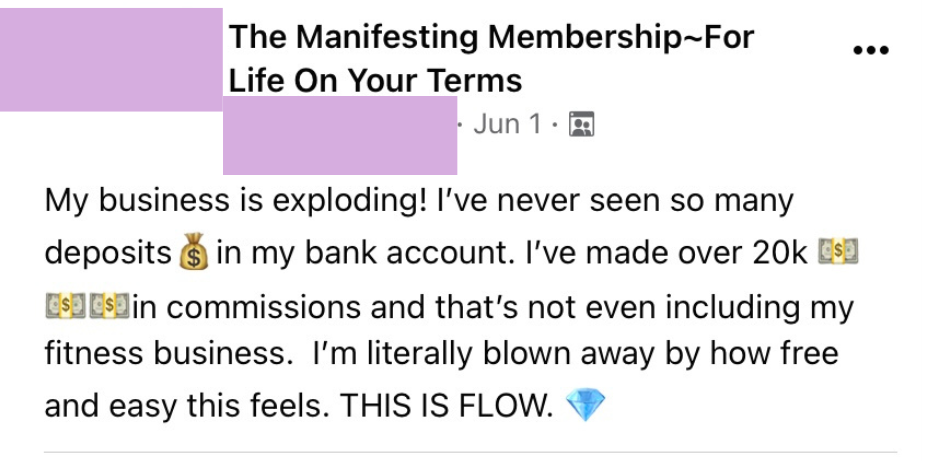Click the 'THIS IS FLOW.' text
The height and width of the screenshot is (464, 940).
pyautogui.click(x=445, y=406)
